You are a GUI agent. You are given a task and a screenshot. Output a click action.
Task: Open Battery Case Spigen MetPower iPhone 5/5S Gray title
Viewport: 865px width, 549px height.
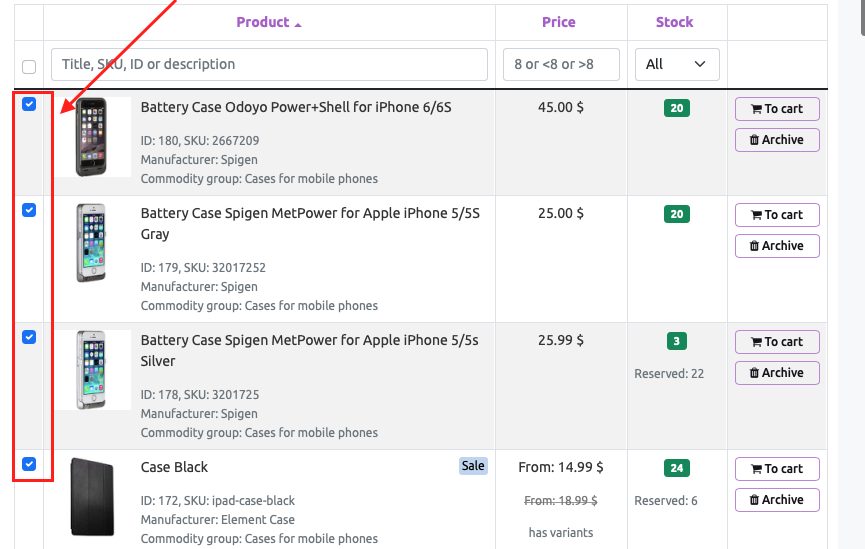point(310,223)
